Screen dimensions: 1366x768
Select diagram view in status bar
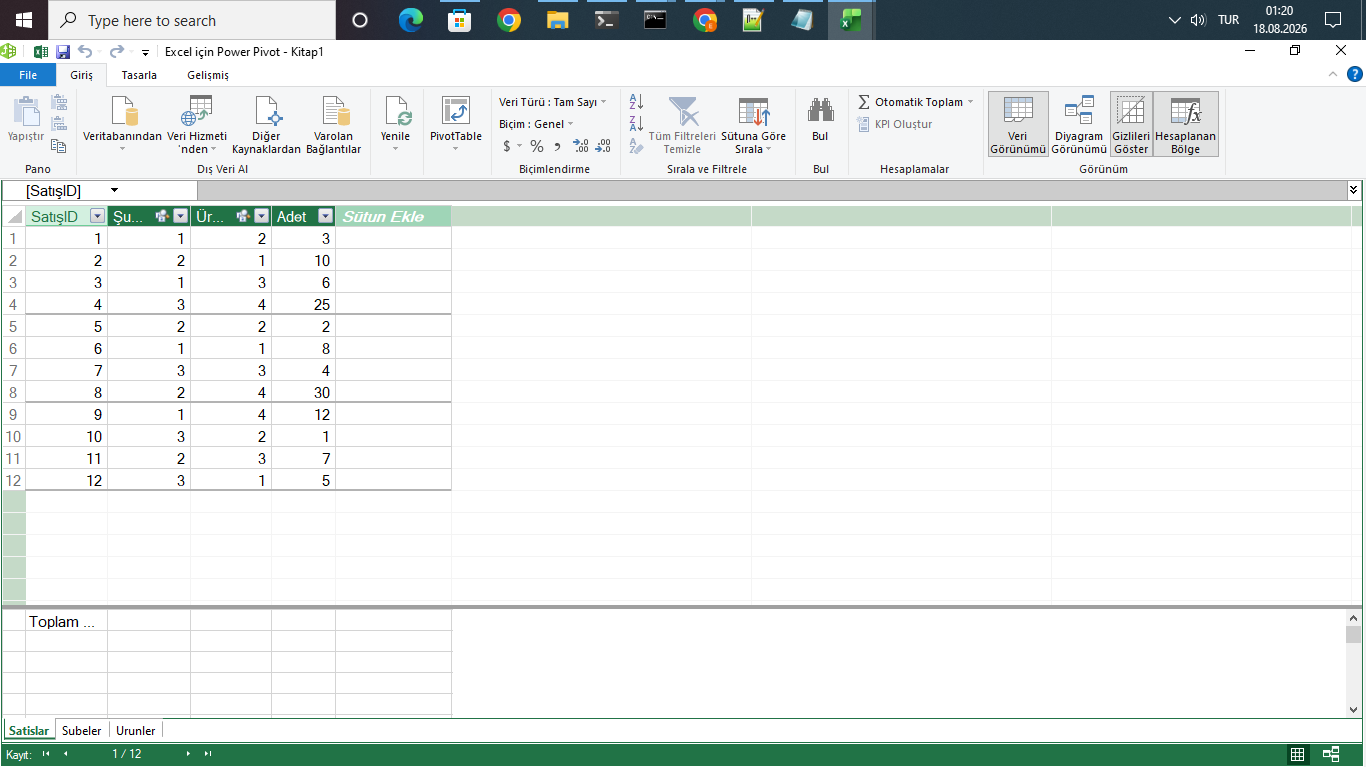1331,754
